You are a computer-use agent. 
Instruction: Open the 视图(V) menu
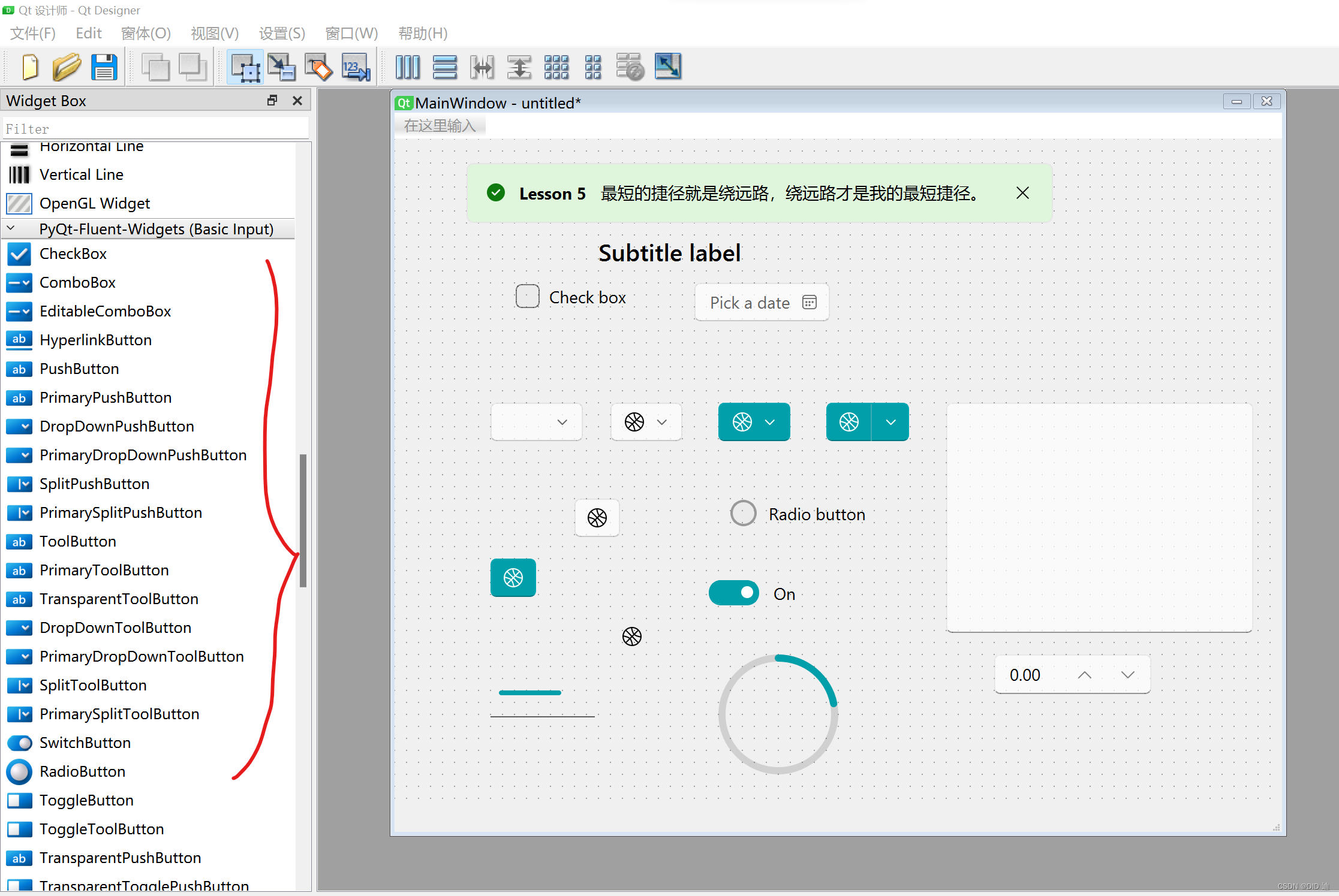[x=215, y=34]
